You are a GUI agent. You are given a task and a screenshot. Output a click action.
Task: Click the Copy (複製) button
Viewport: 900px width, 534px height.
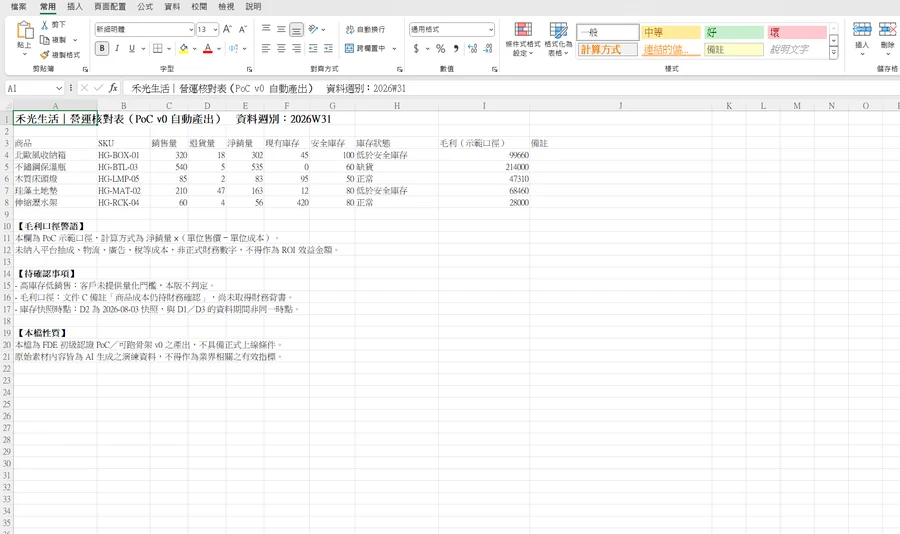pyautogui.click(x=53, y=40)
